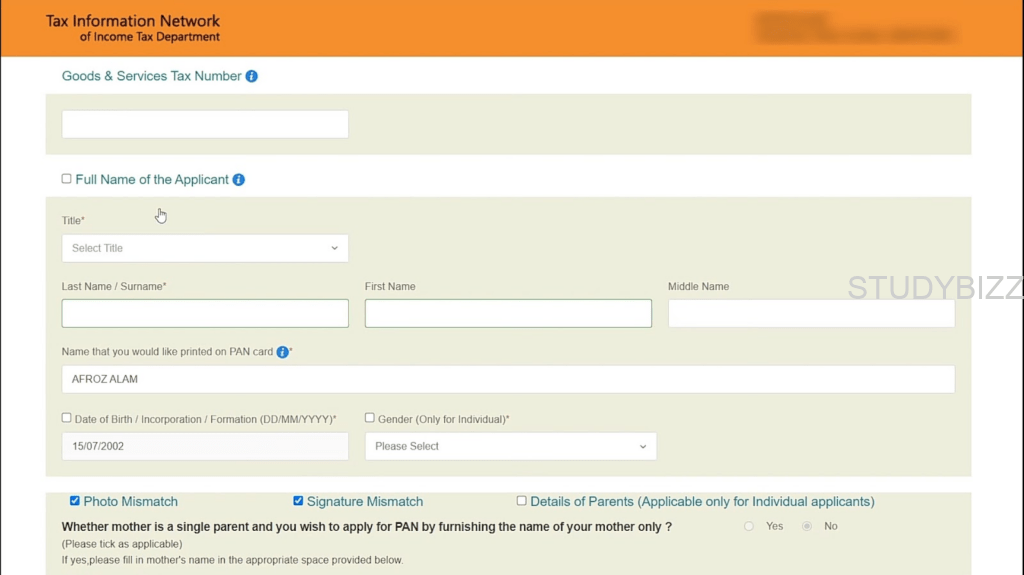Focus the First Name input box
This screenshot has height=575, width=1024.
click(508, 313)
